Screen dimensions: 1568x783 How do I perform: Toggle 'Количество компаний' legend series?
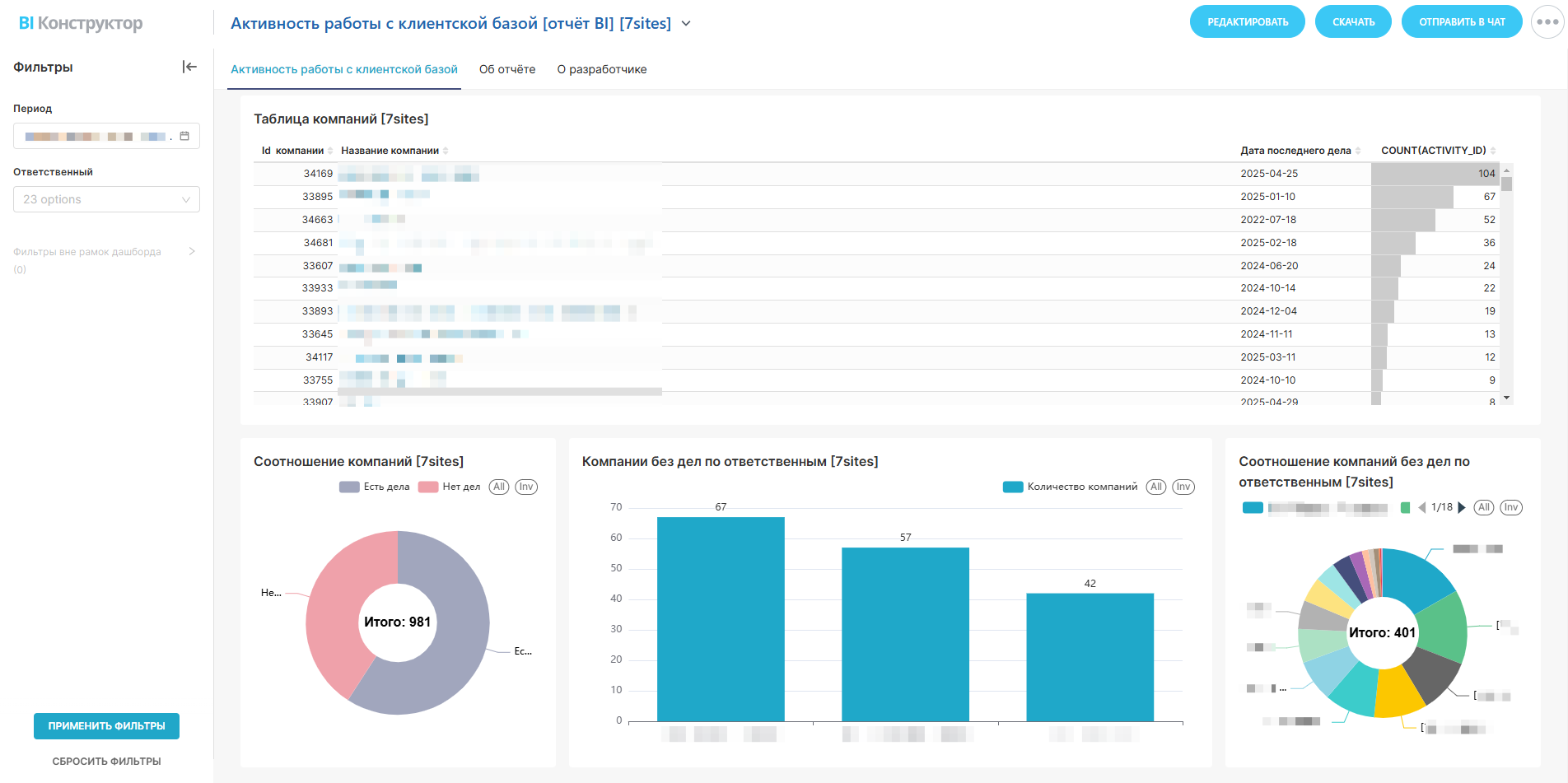point(1071,487)
